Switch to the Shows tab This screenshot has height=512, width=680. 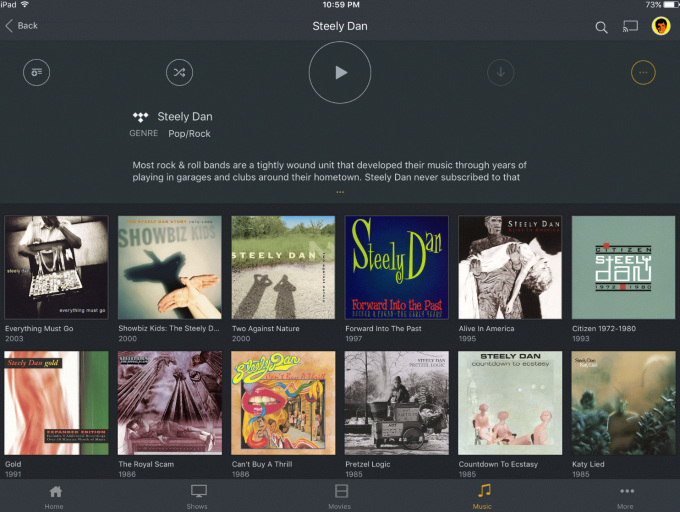click(198, 496)
